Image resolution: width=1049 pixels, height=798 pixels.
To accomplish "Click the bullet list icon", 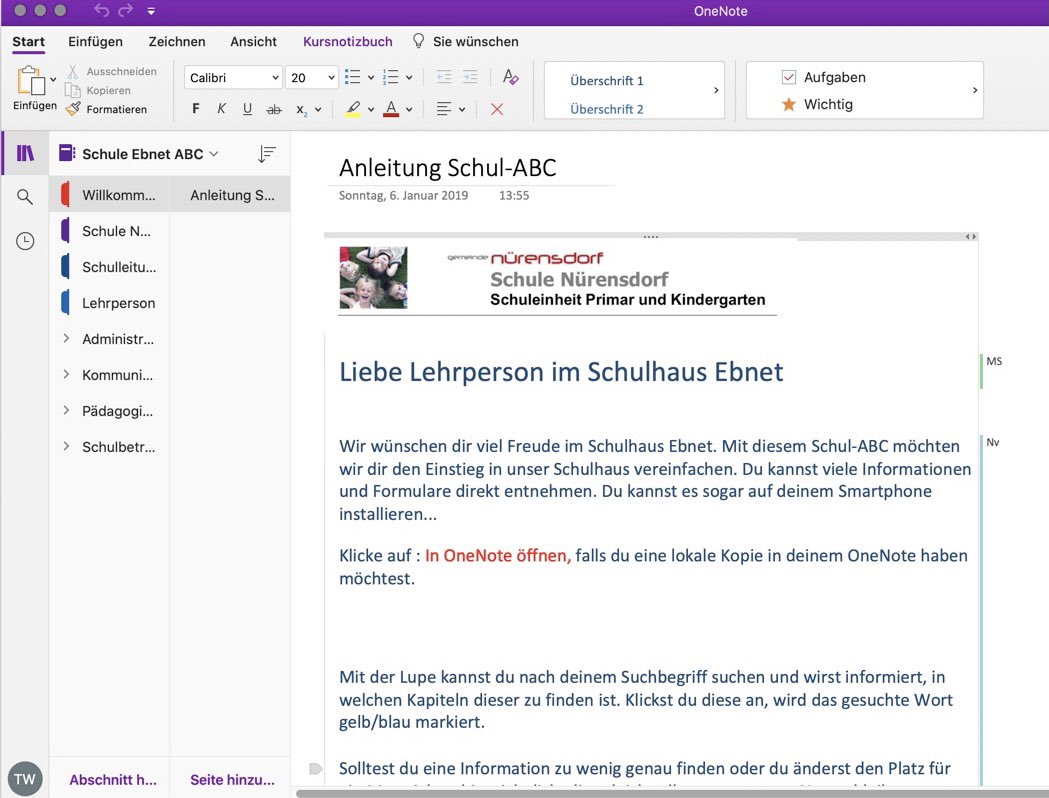I will tap(353, 77).
